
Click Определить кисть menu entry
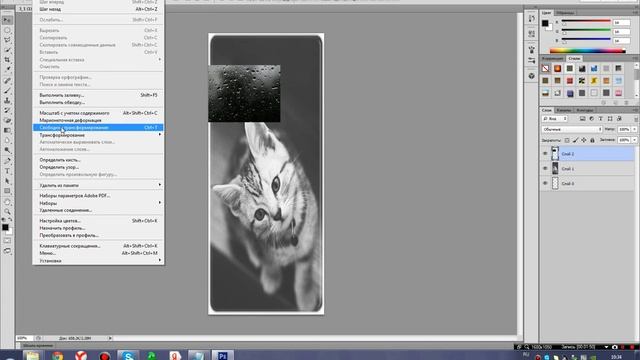[98, 160]
